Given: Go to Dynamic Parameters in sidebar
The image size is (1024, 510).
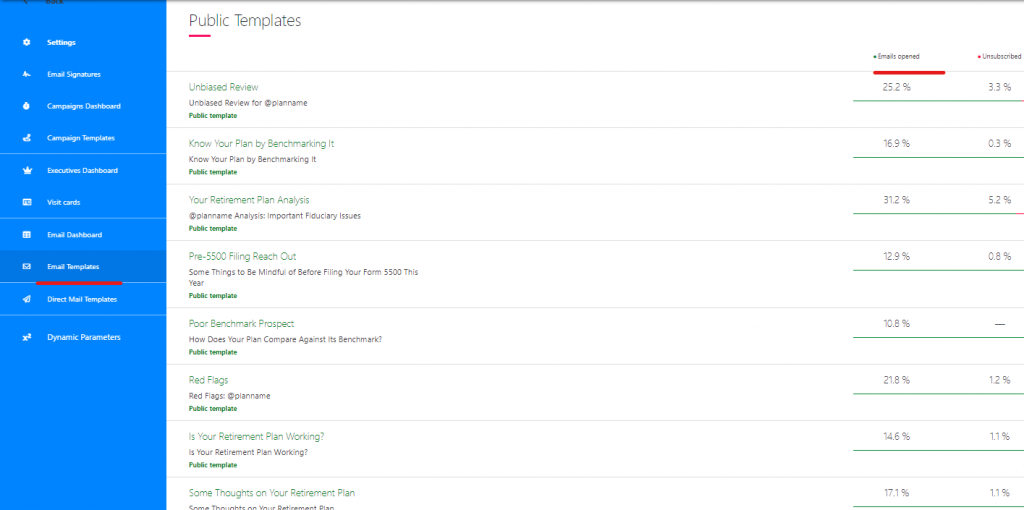Looking at the screenshot, I should coord(83,337).
